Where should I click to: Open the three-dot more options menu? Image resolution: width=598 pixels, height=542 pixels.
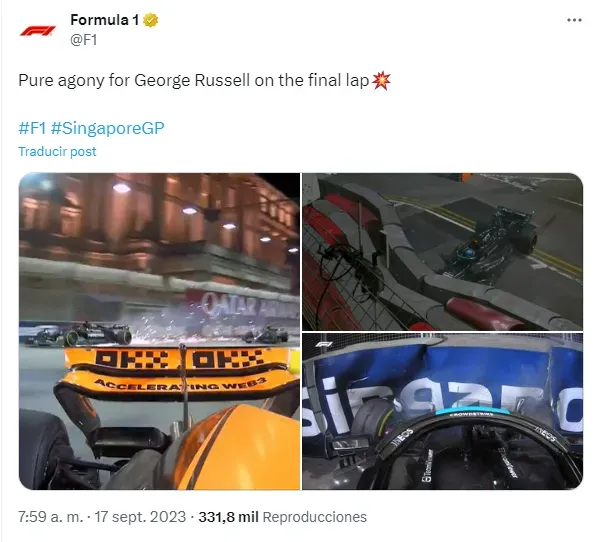coord(574,20)
